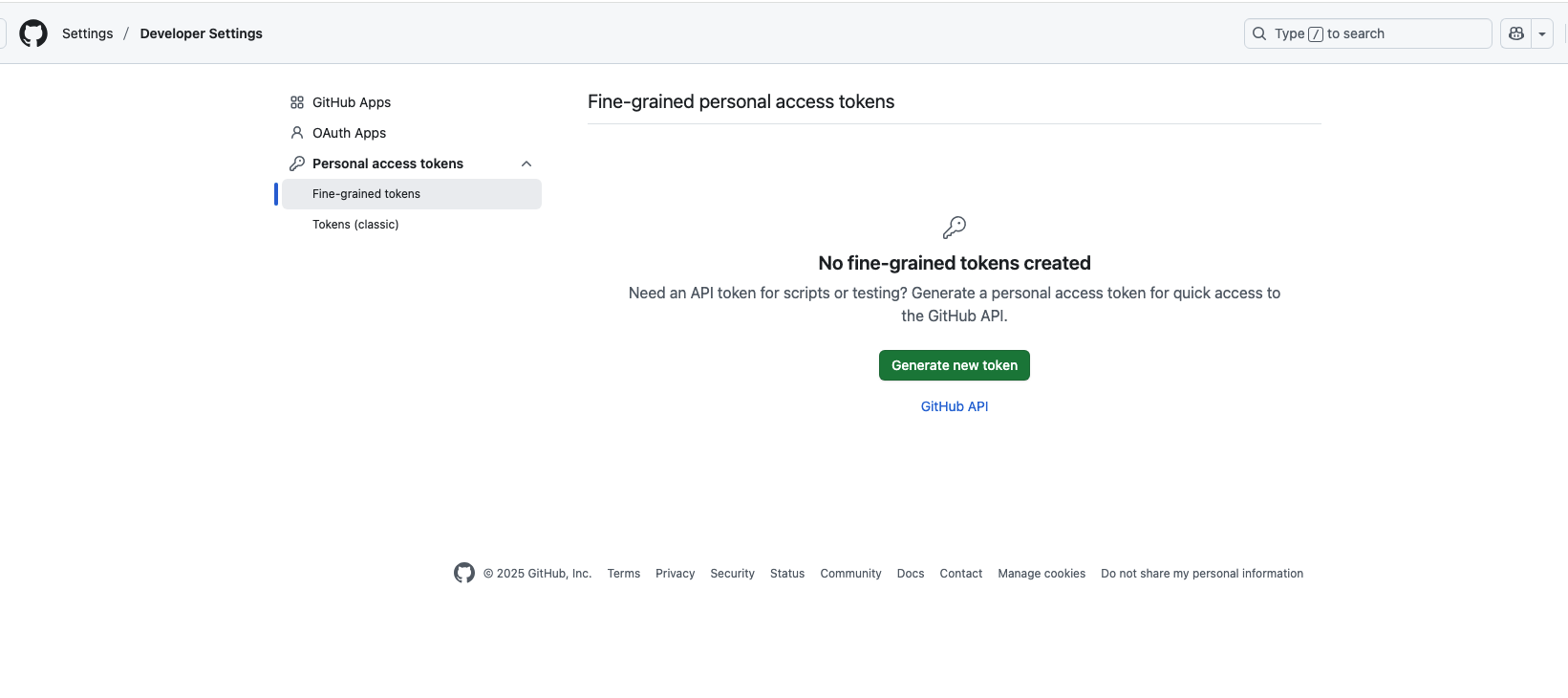Click the magnifier icon in search bar

[x=1259, y=33]
